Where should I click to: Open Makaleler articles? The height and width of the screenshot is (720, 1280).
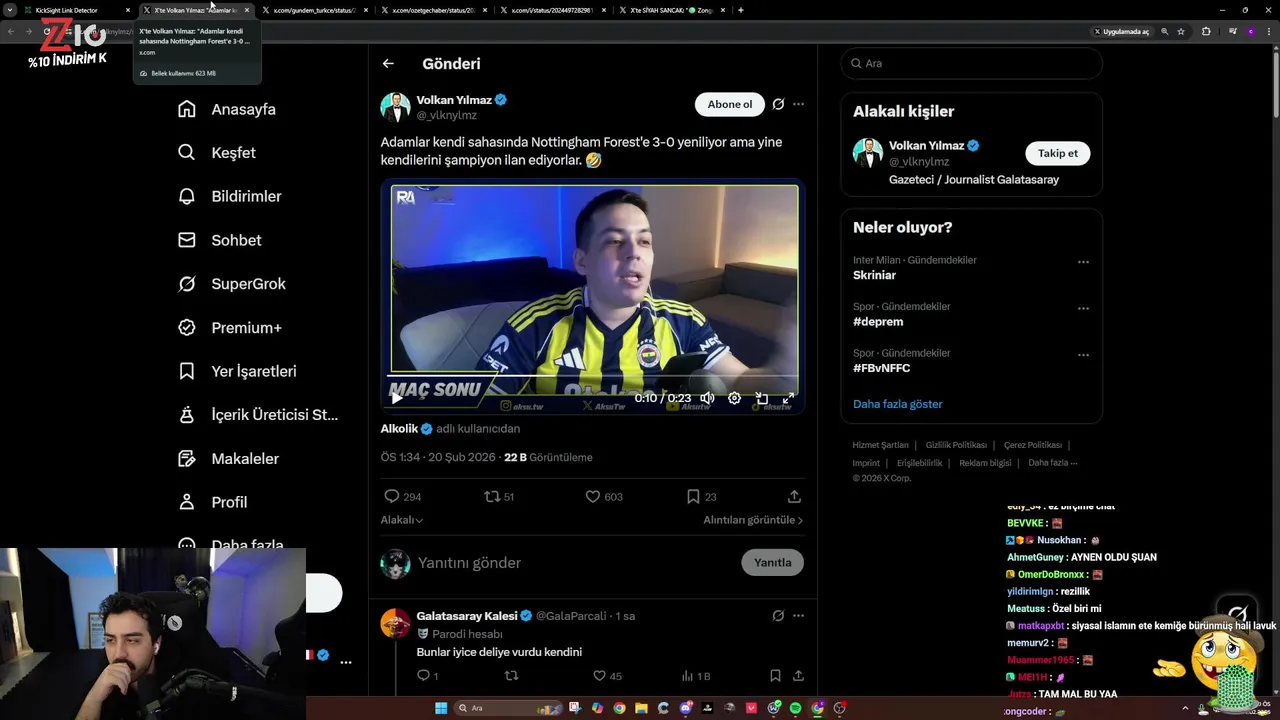pos(228,458)
